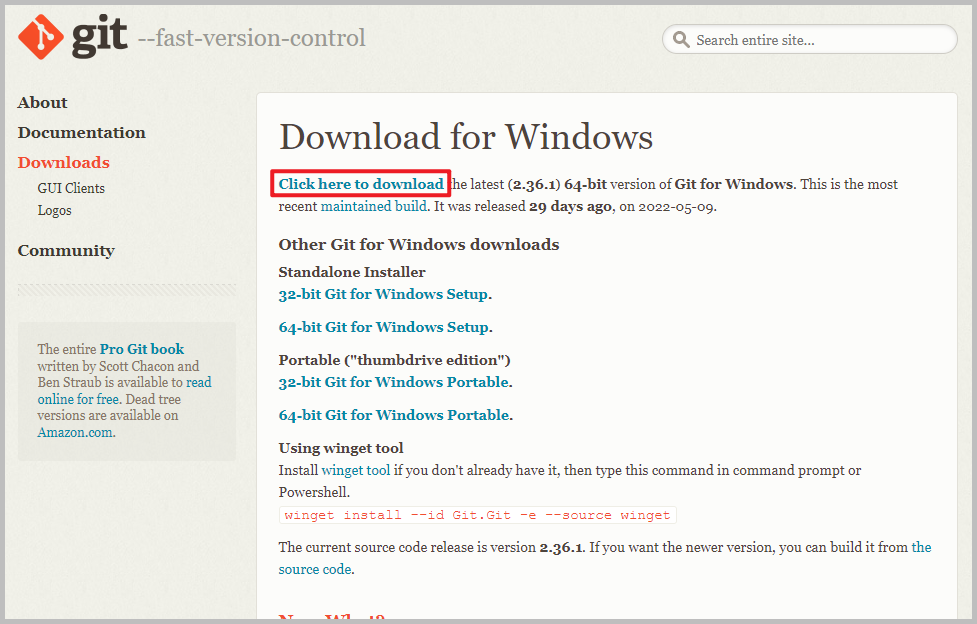Click the 'Click here to download' link
977x624 pixels.
click(361, 184)
